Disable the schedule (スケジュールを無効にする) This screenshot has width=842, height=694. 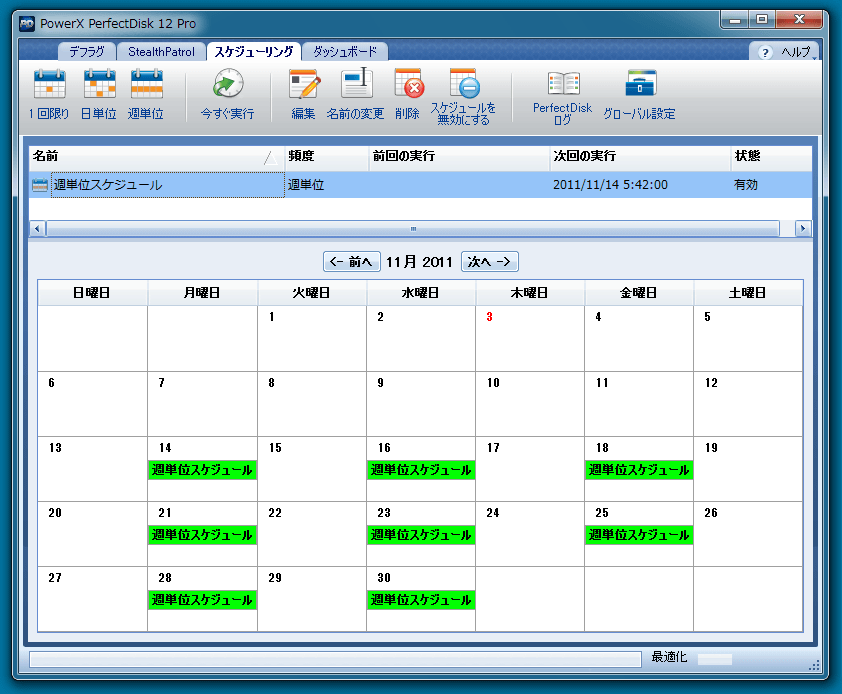pyautogui.click(x=463, y=97)
